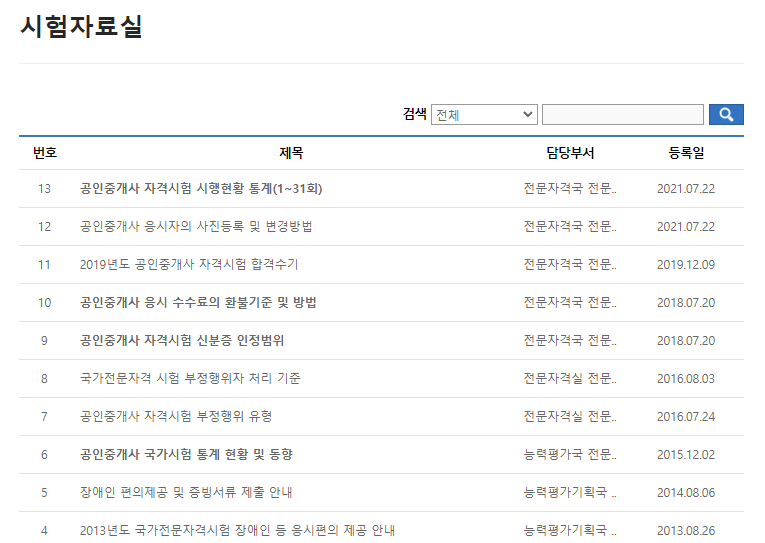Image resolution: width=765 pixels, height=543 pixels.
Task: Open post 공인중개사 자격시험 신분증 인정범위
Action: coord(182,341)
